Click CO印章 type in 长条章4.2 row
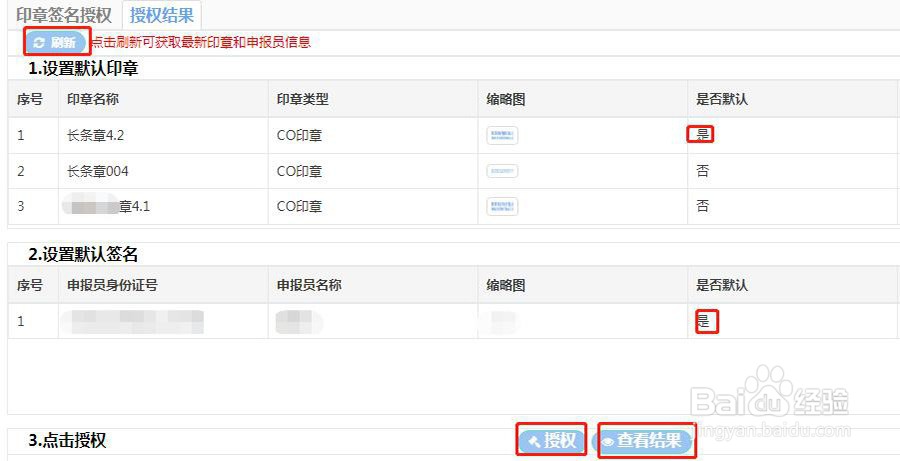 [x=300, y=136]
